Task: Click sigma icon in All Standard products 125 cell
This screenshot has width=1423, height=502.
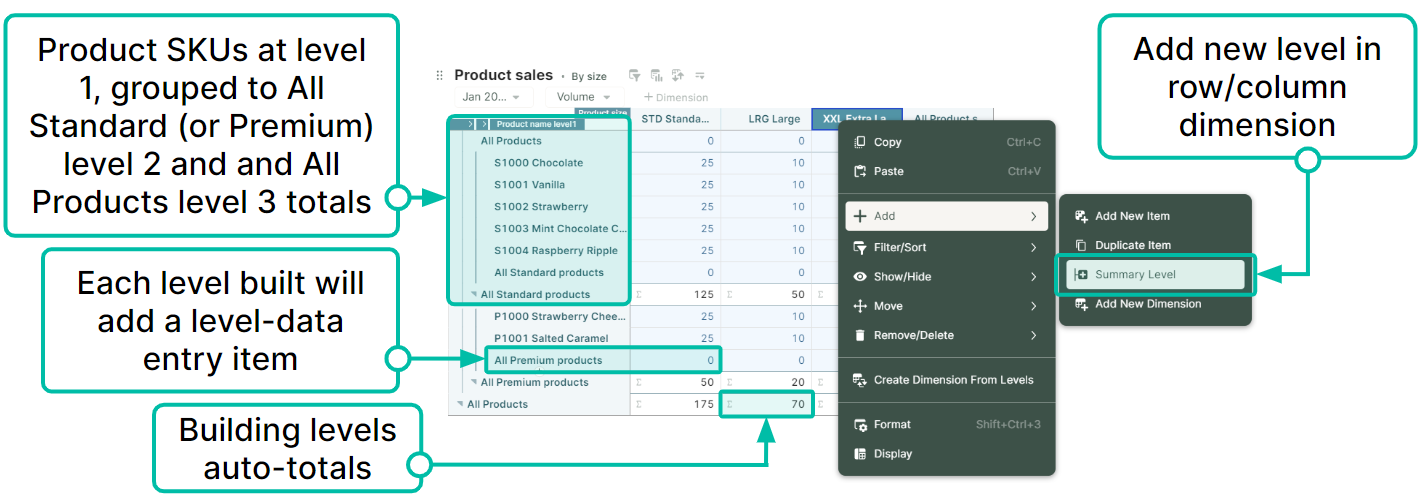Action: pos(639,295)
